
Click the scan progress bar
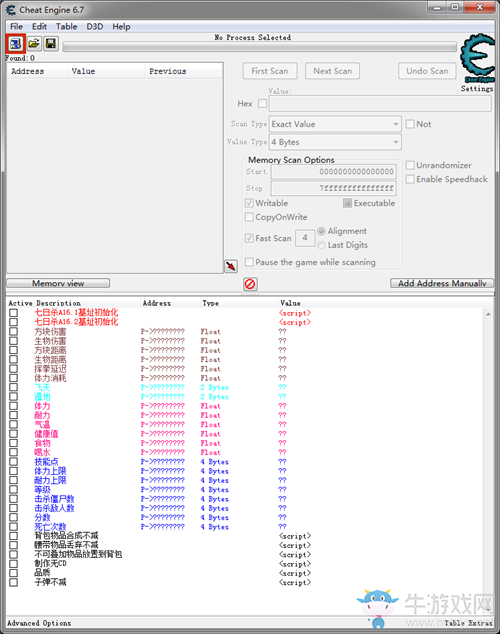click(259, 46)
